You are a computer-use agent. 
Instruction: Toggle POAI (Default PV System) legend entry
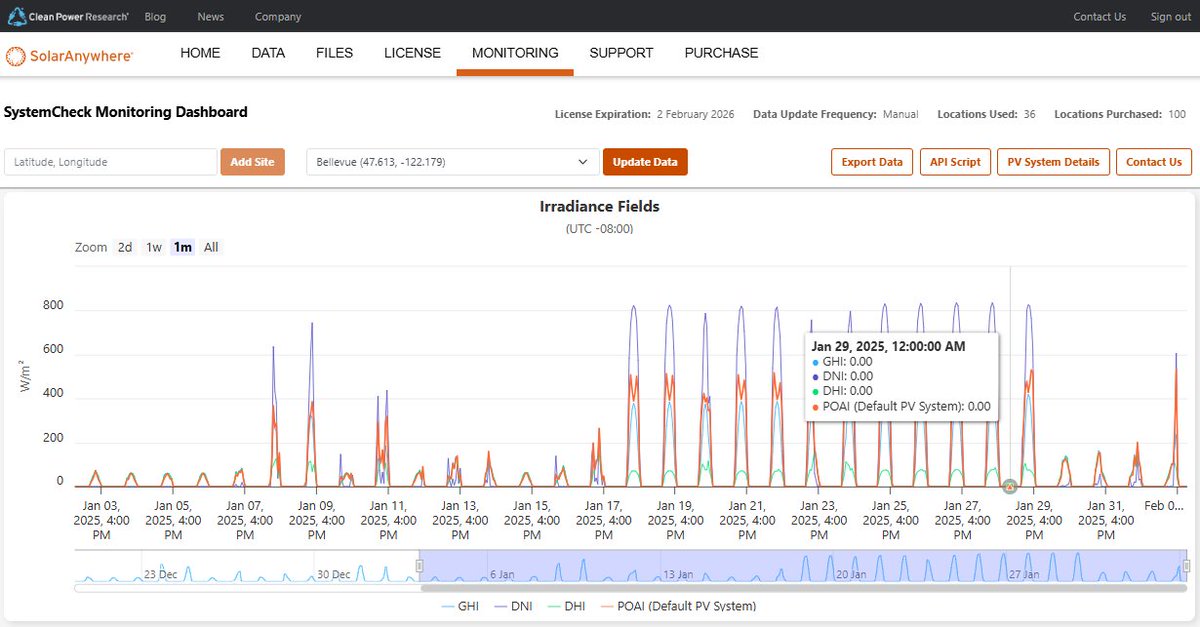click(x=680, y=606)
